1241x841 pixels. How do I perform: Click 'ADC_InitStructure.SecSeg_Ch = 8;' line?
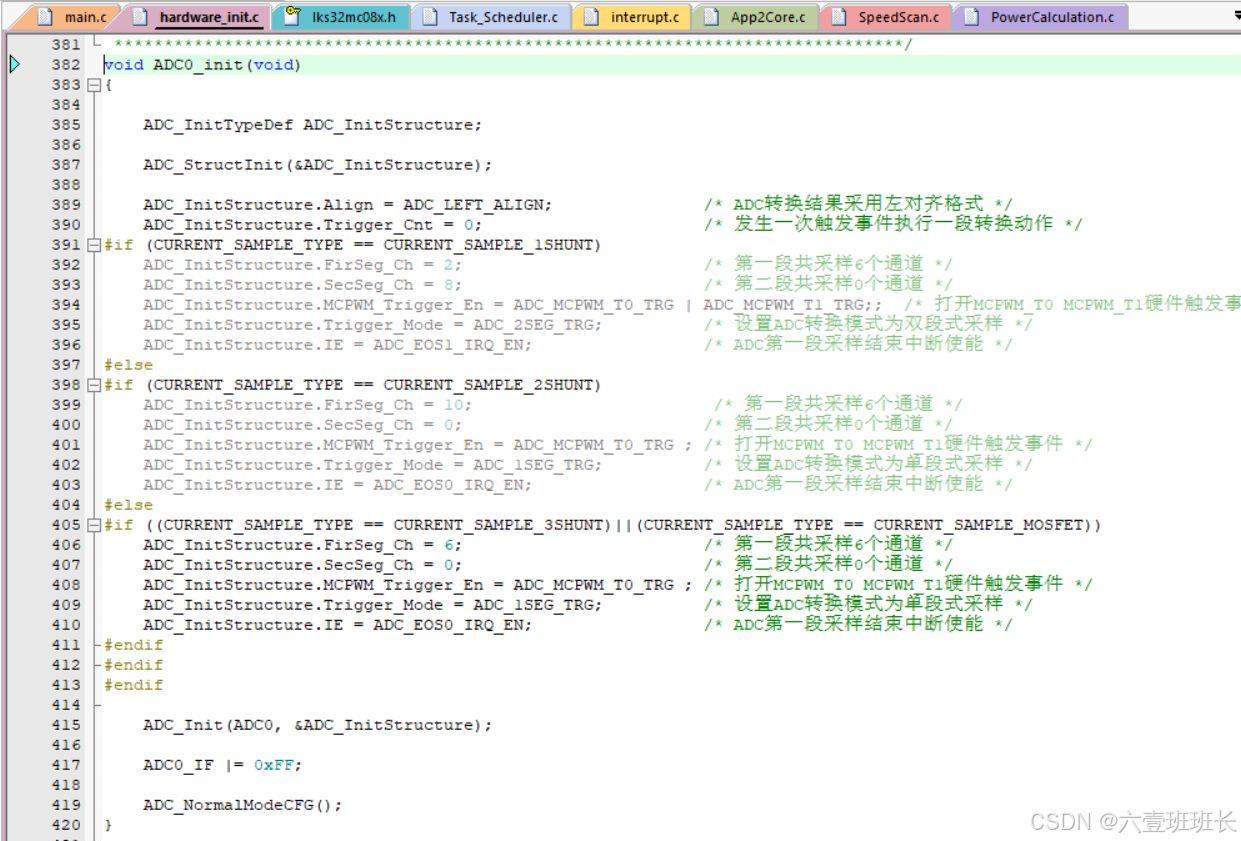302,285
